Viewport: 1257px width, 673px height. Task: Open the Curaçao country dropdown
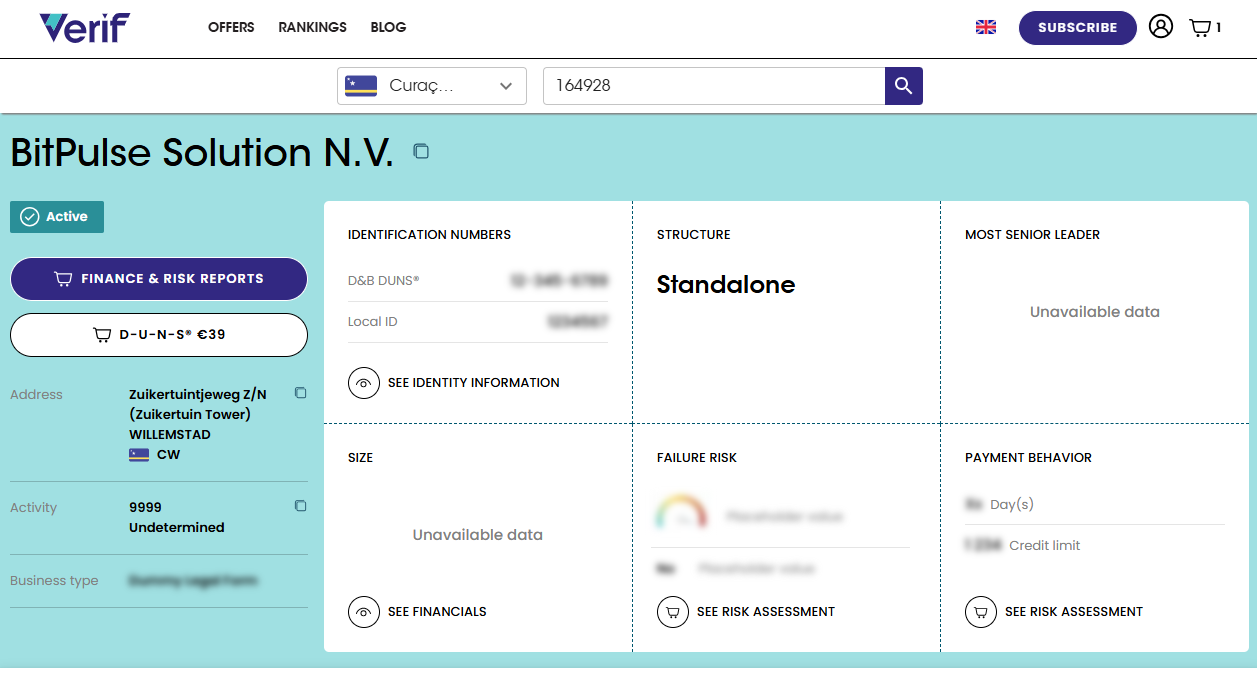[432, 86]
